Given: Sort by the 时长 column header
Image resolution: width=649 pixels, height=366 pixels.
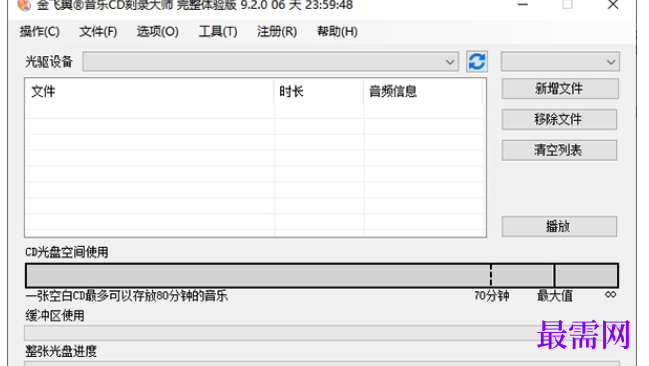Looking at the screenshot, I should pos(319,91).
